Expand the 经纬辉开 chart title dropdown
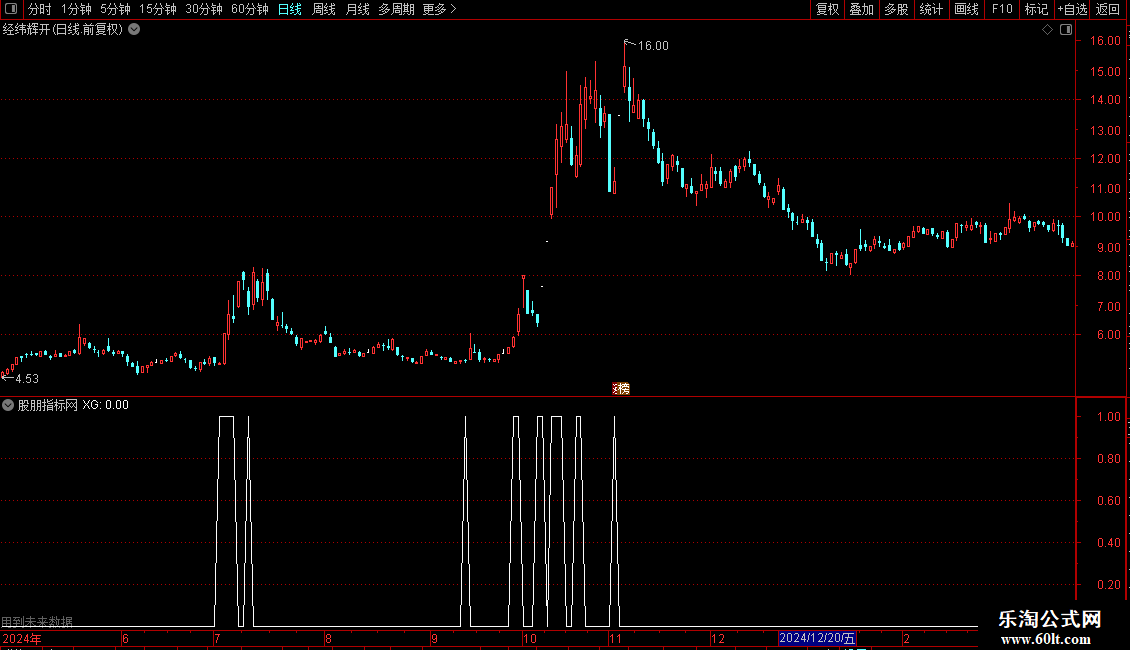 134,30
